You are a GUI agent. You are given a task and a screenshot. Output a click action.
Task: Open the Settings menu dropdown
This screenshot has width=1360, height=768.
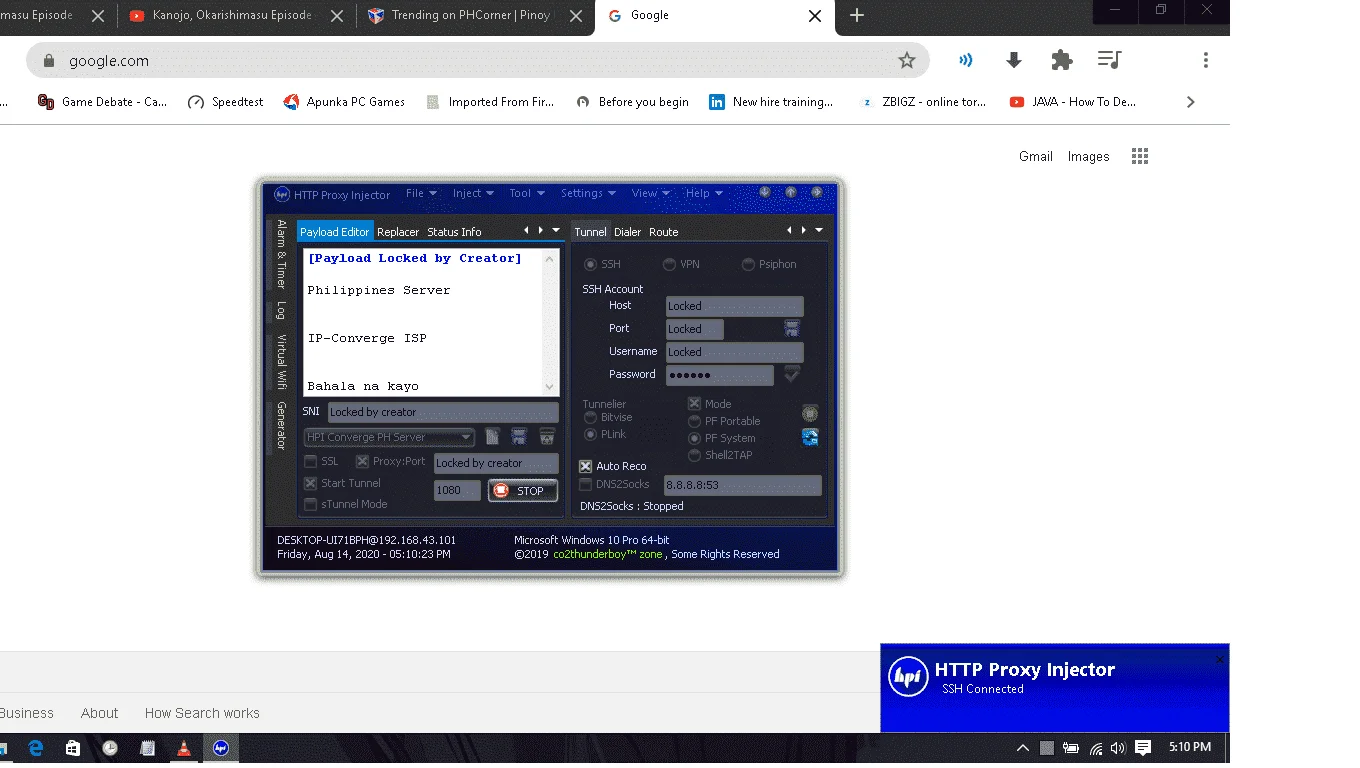[588, 193]
